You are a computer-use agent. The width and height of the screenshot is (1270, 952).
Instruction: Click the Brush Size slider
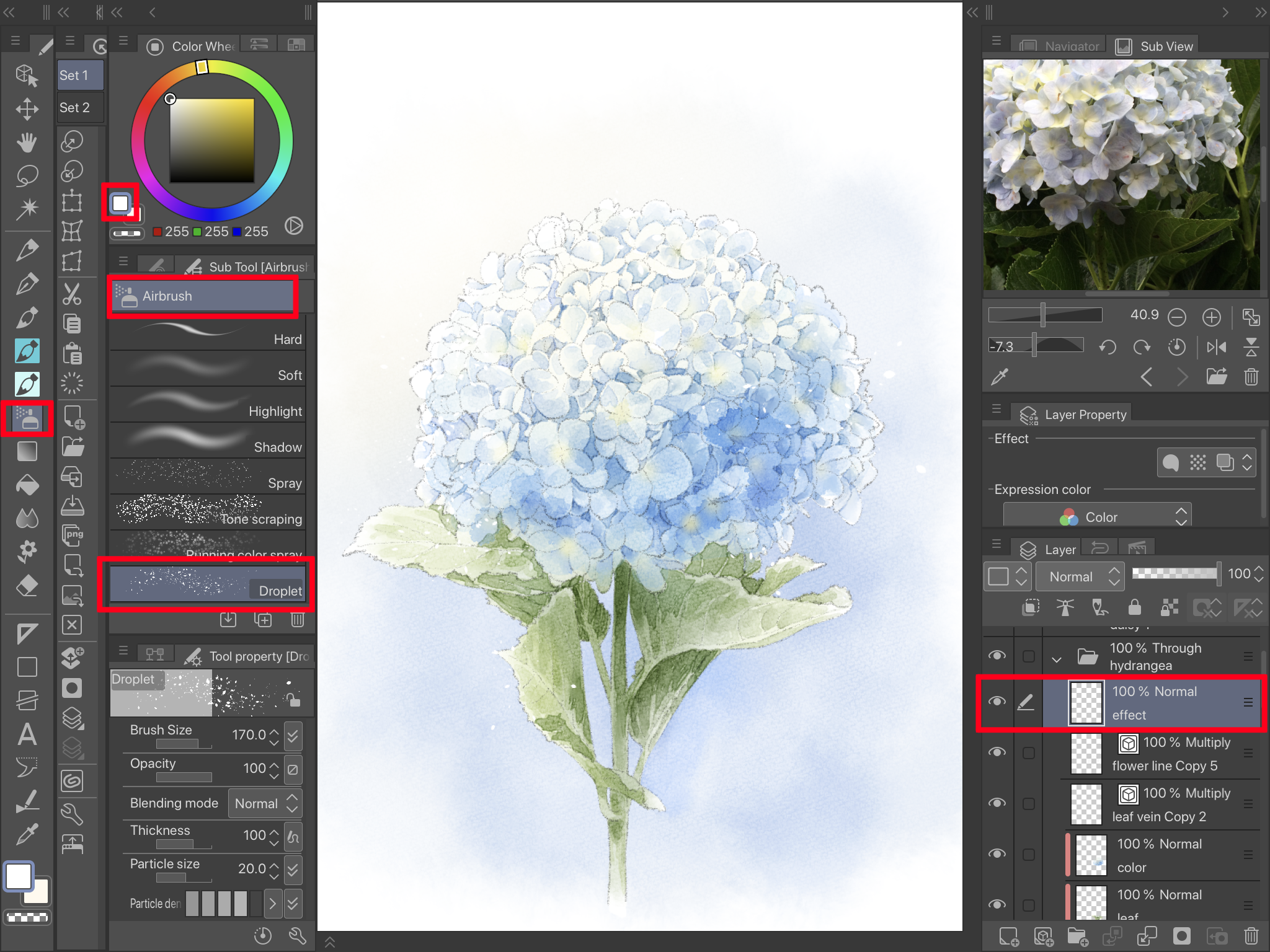pos(184,744)
